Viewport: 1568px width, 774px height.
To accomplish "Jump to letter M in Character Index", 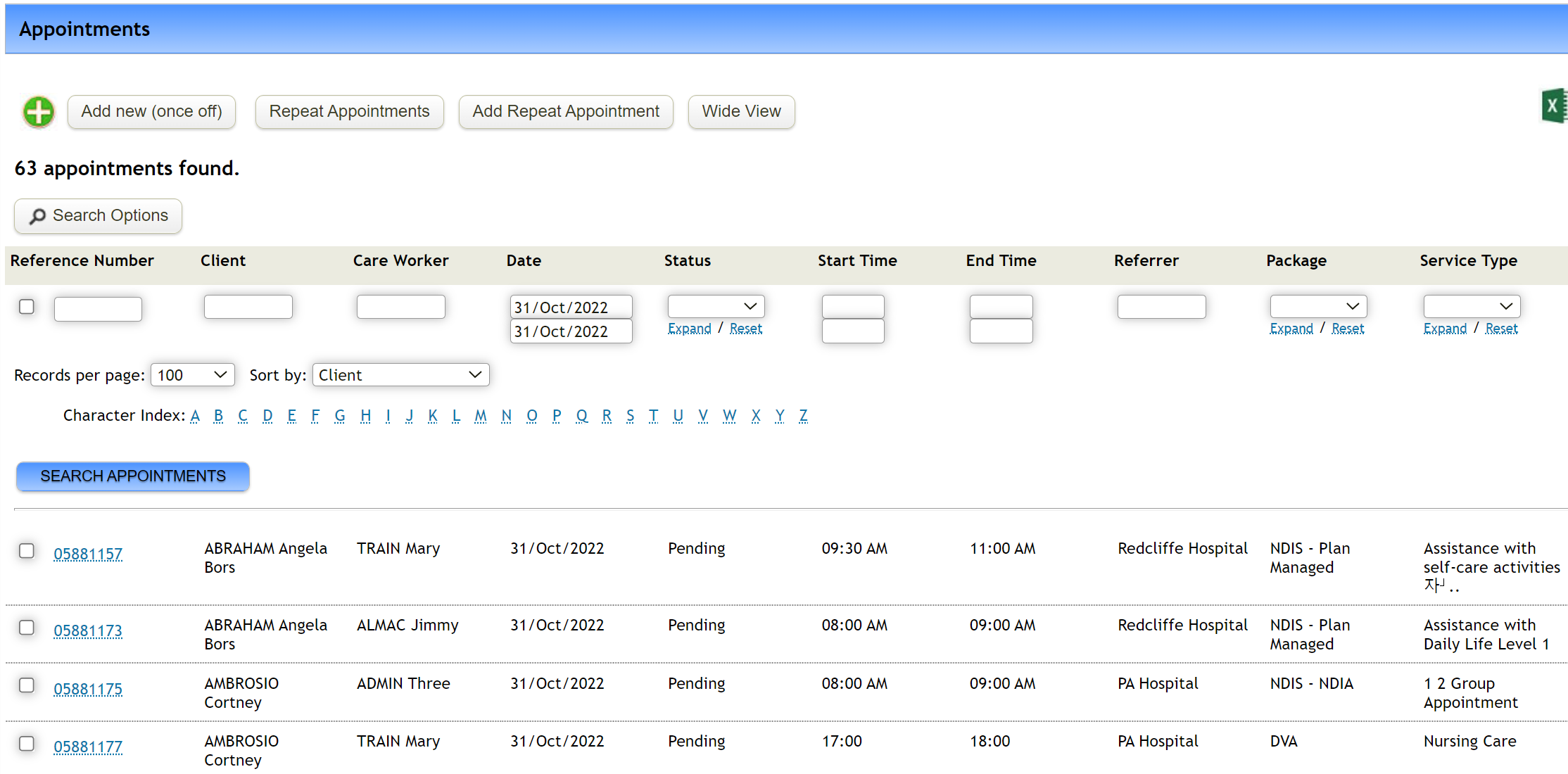I will click(x=481, y=416).
